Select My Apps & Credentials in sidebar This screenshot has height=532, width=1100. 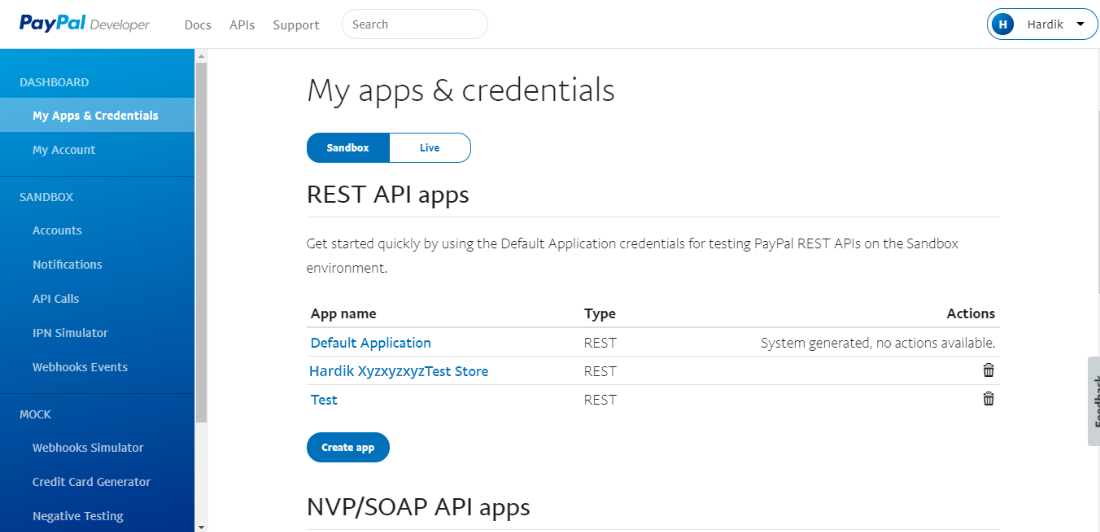(x=97, y=115)
